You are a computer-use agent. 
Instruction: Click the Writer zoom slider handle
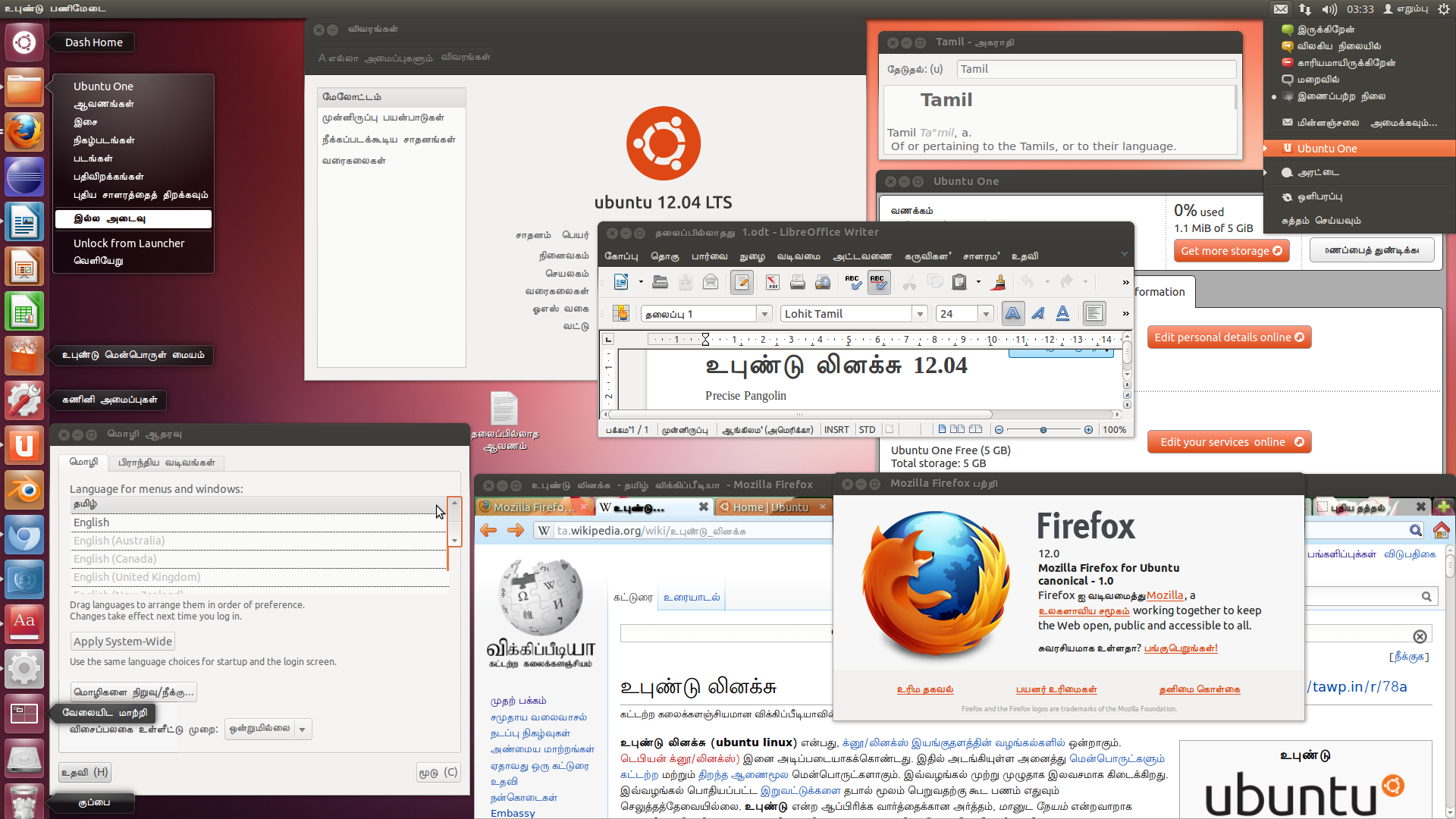coord(1043,430)
